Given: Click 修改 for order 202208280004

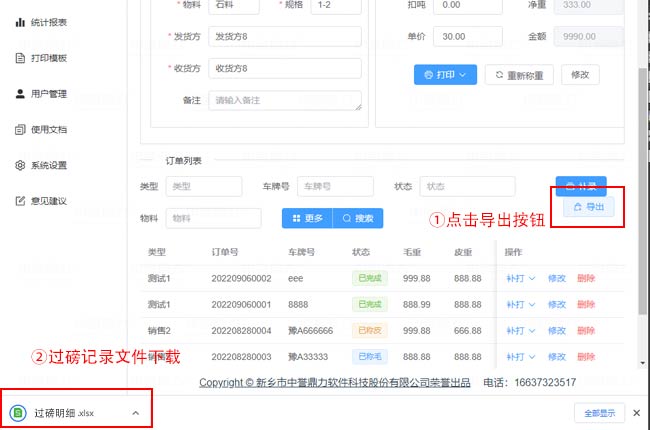Looking at the screenshot, I should click(x=556, y=330).
